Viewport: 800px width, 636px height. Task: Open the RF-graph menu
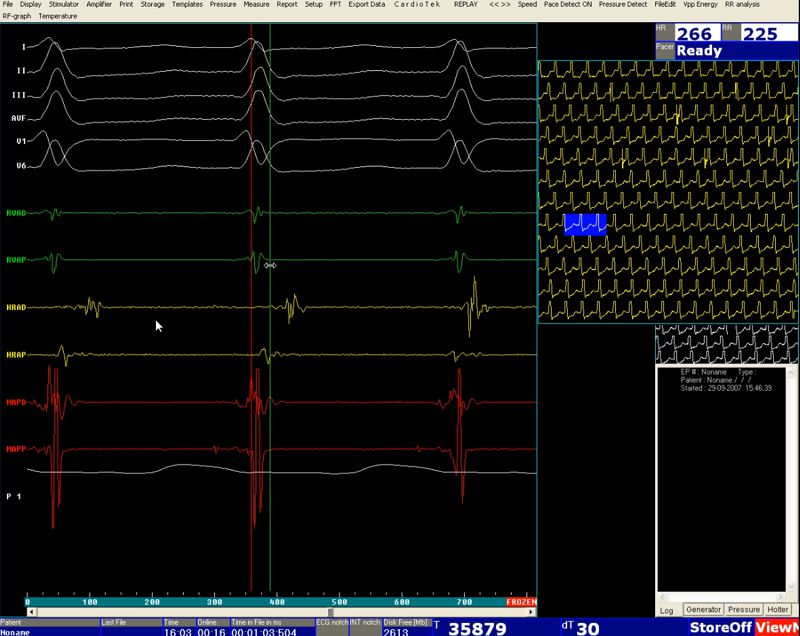point(17,16)
